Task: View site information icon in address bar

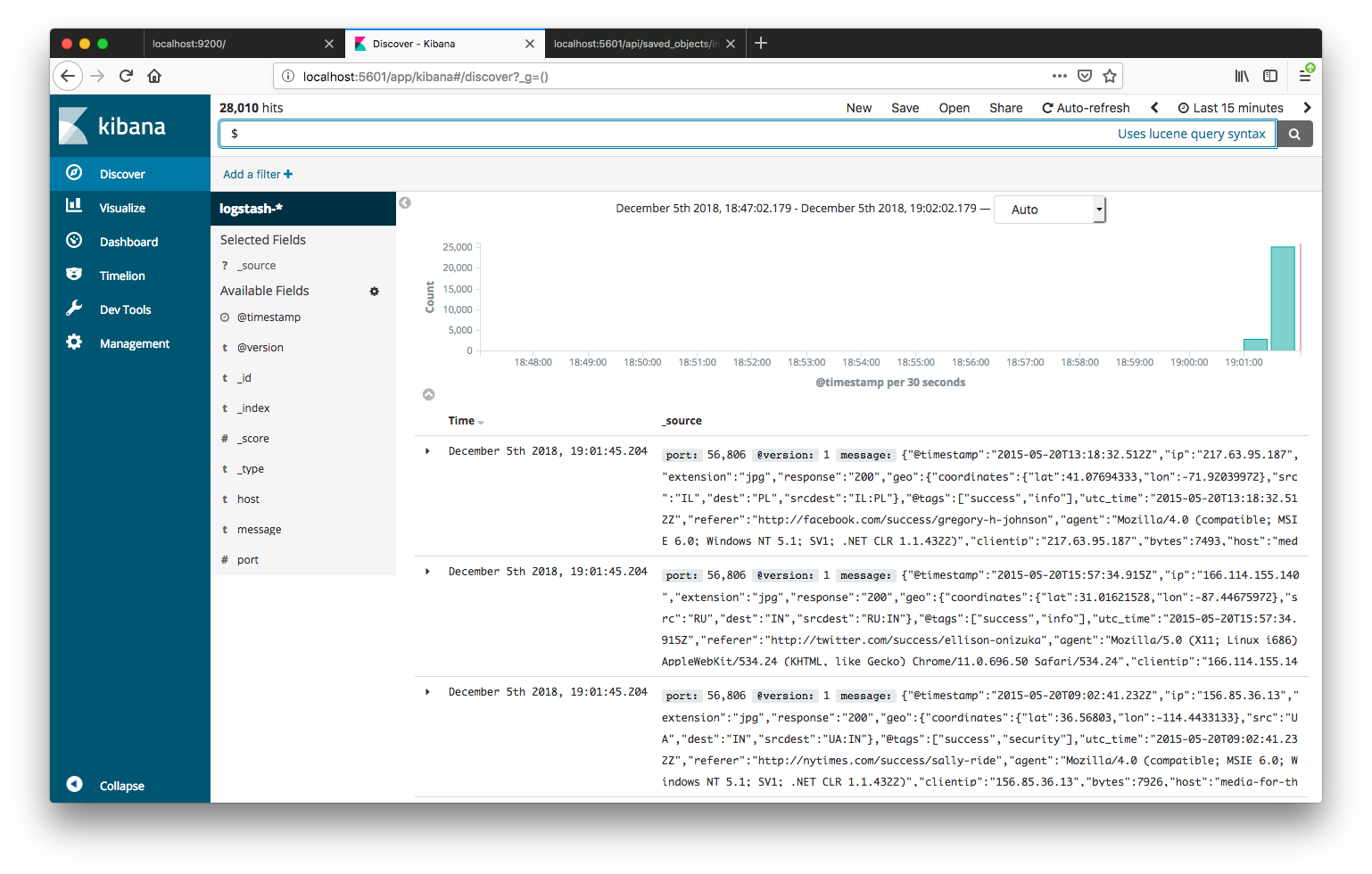Action: click(x=288, y=76)
